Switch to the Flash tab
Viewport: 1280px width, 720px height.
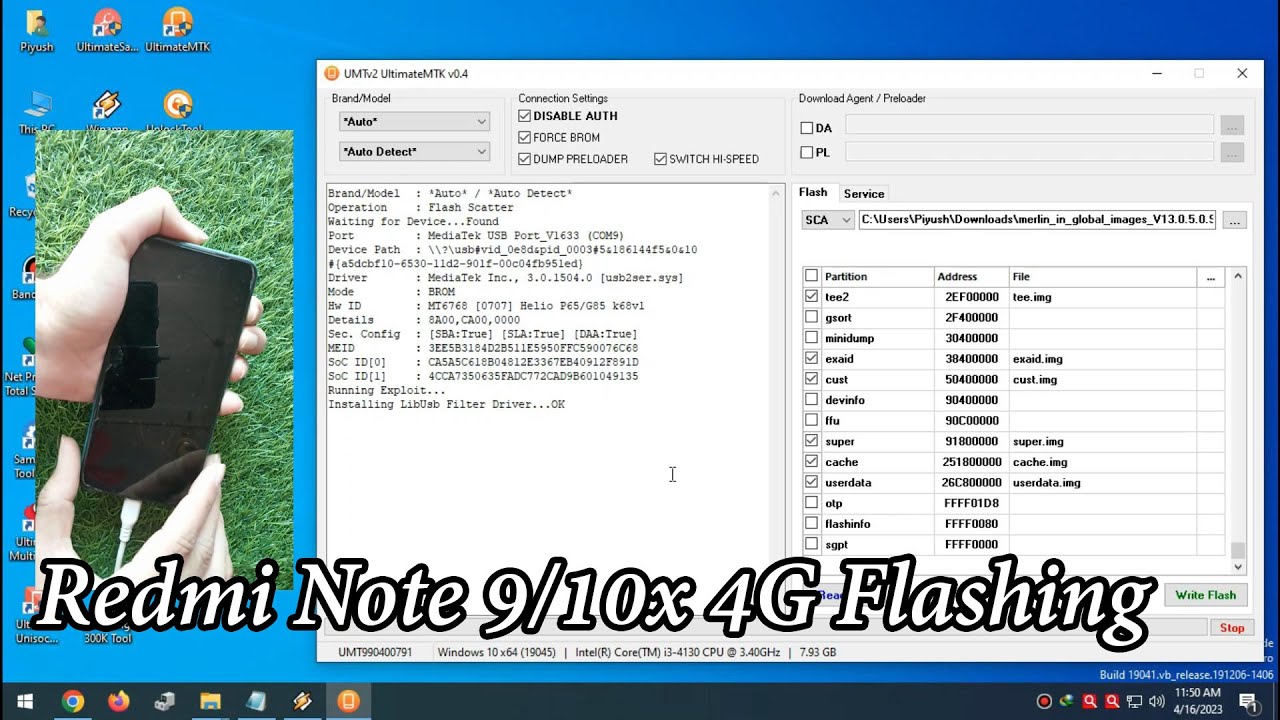tap(813, 193)
